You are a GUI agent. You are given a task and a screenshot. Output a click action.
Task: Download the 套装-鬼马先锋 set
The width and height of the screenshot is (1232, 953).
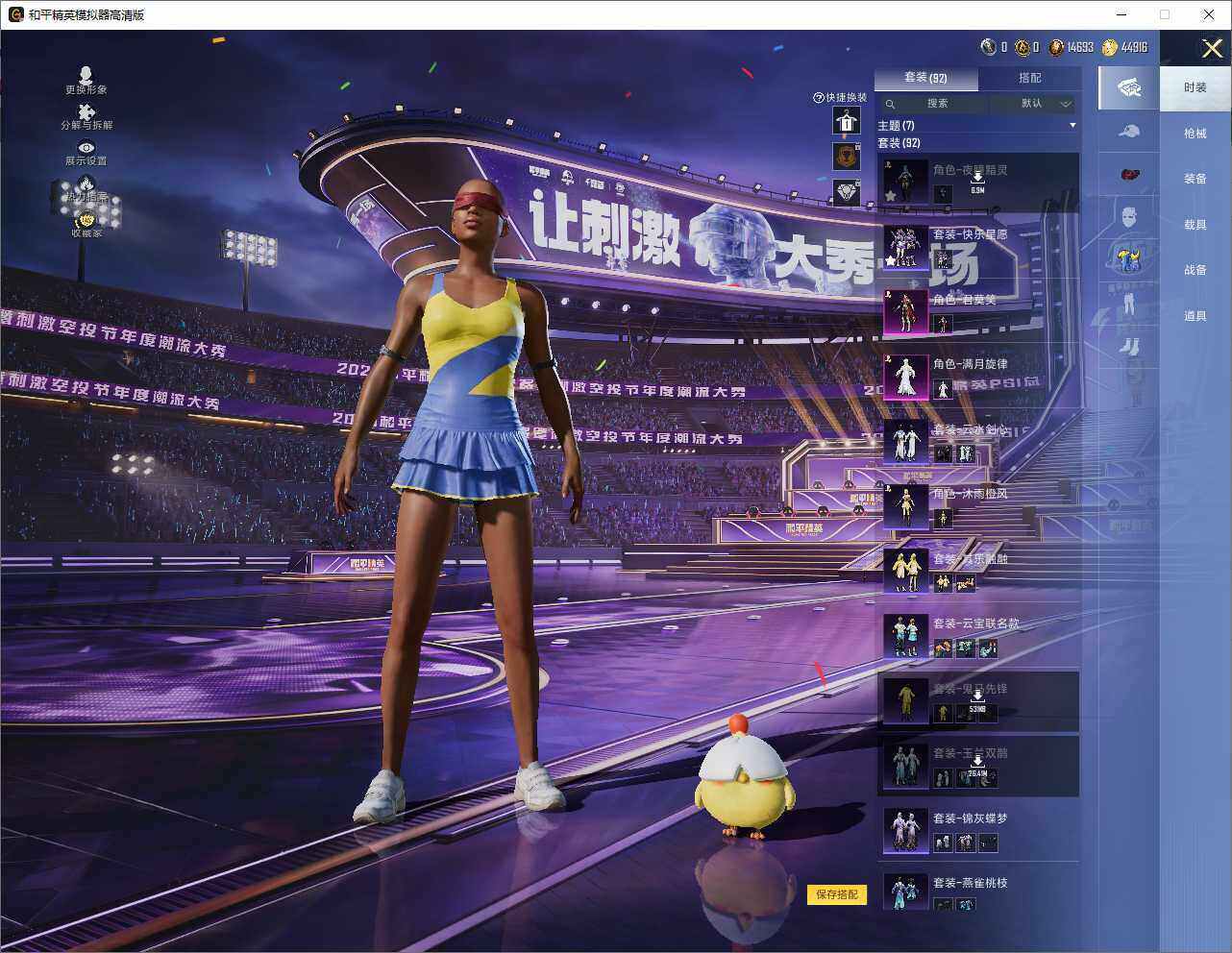[977, 701]
